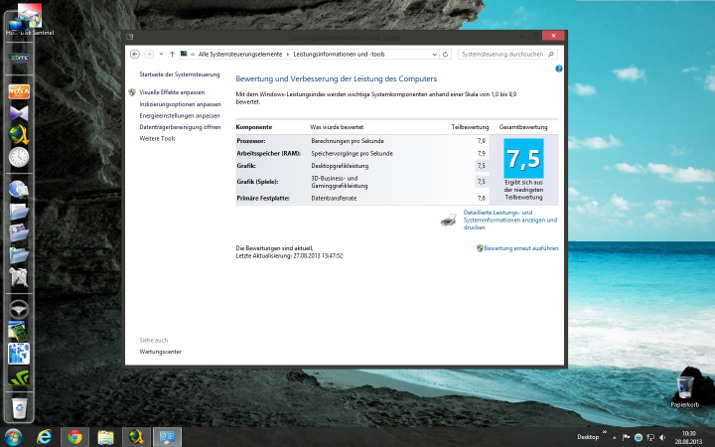
Task: Open the xbmc dock icon
Action: (19, 58)
